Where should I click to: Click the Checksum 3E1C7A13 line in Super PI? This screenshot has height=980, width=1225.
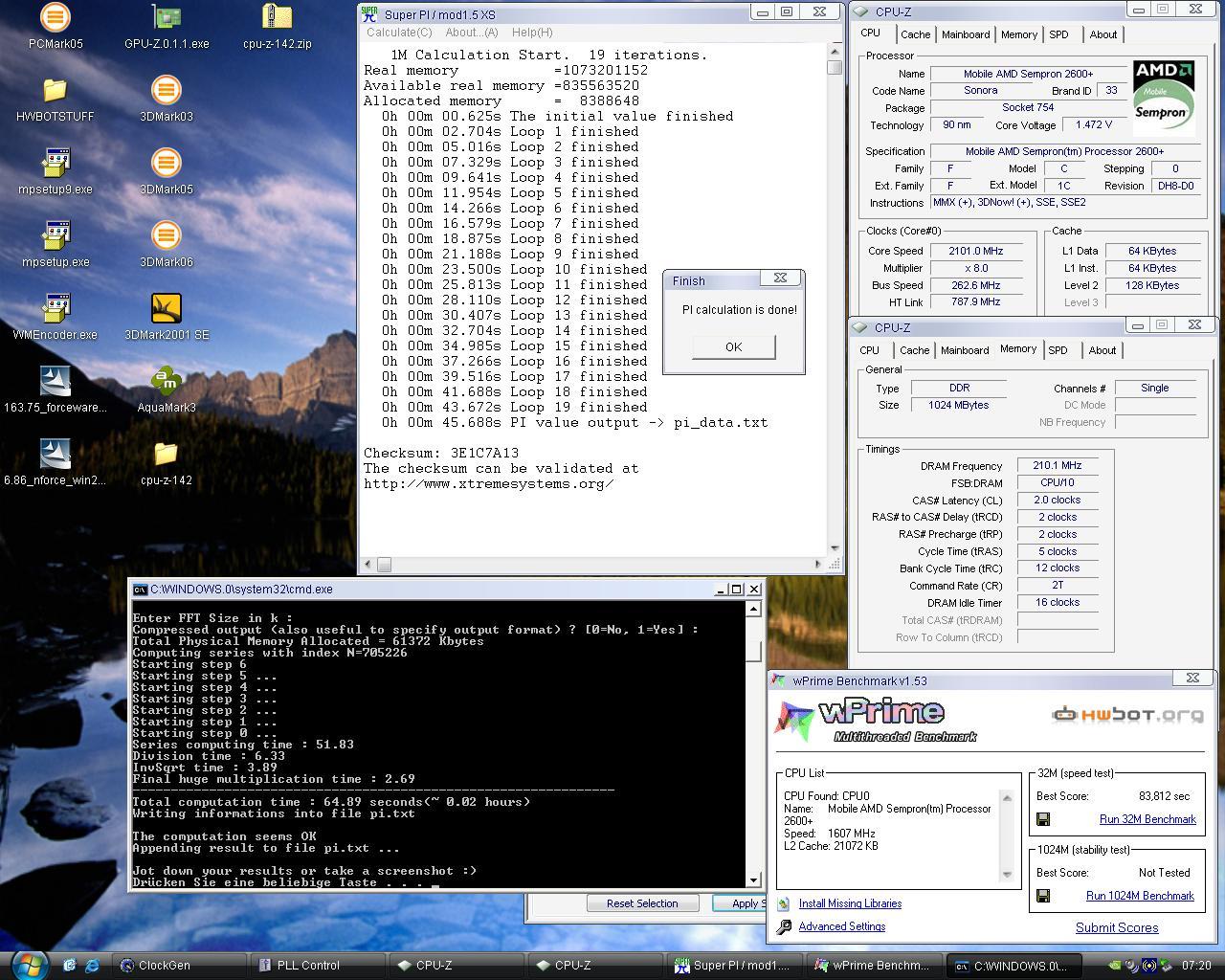(x=441, y=454)
